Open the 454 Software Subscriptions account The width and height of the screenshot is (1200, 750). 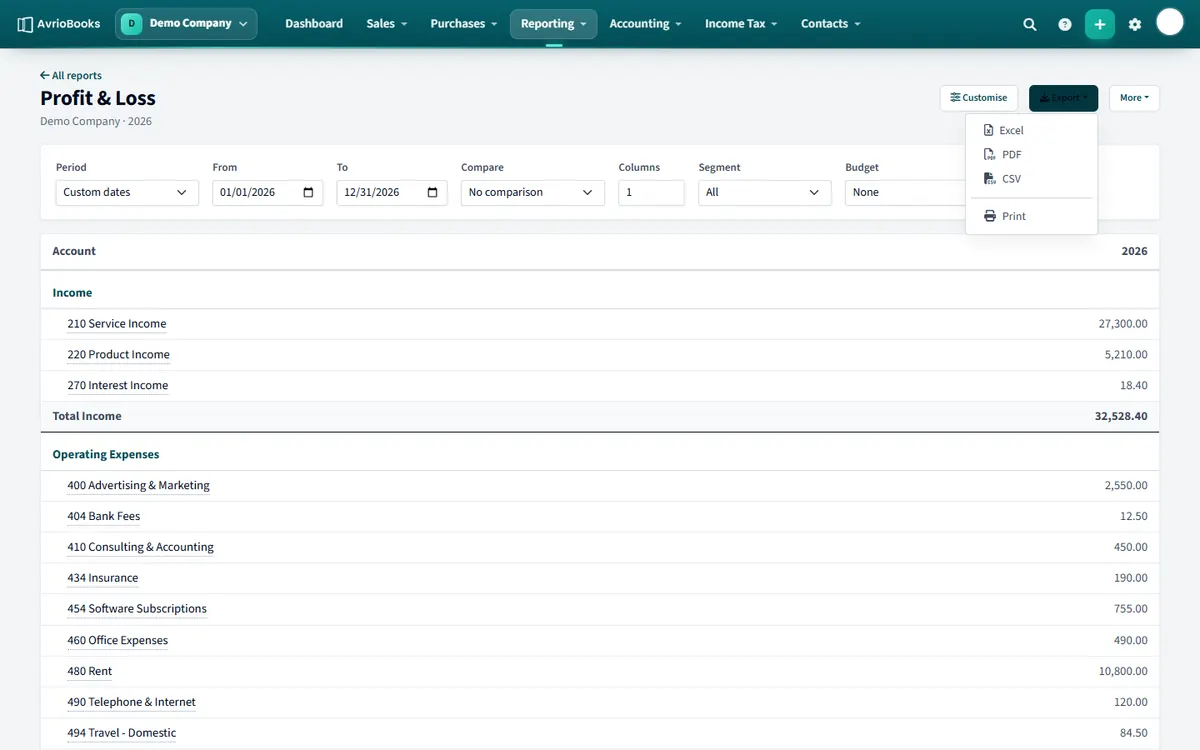[137, 609]
